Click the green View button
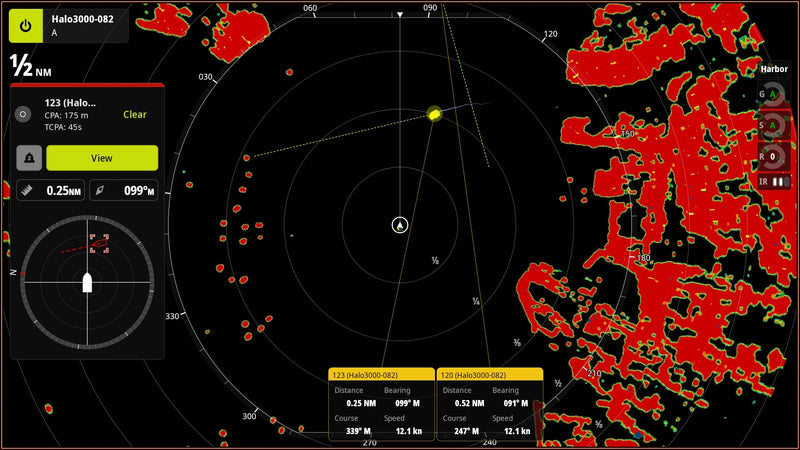The width and height of the screenshot is (800, 450). (x=102, y=158)
